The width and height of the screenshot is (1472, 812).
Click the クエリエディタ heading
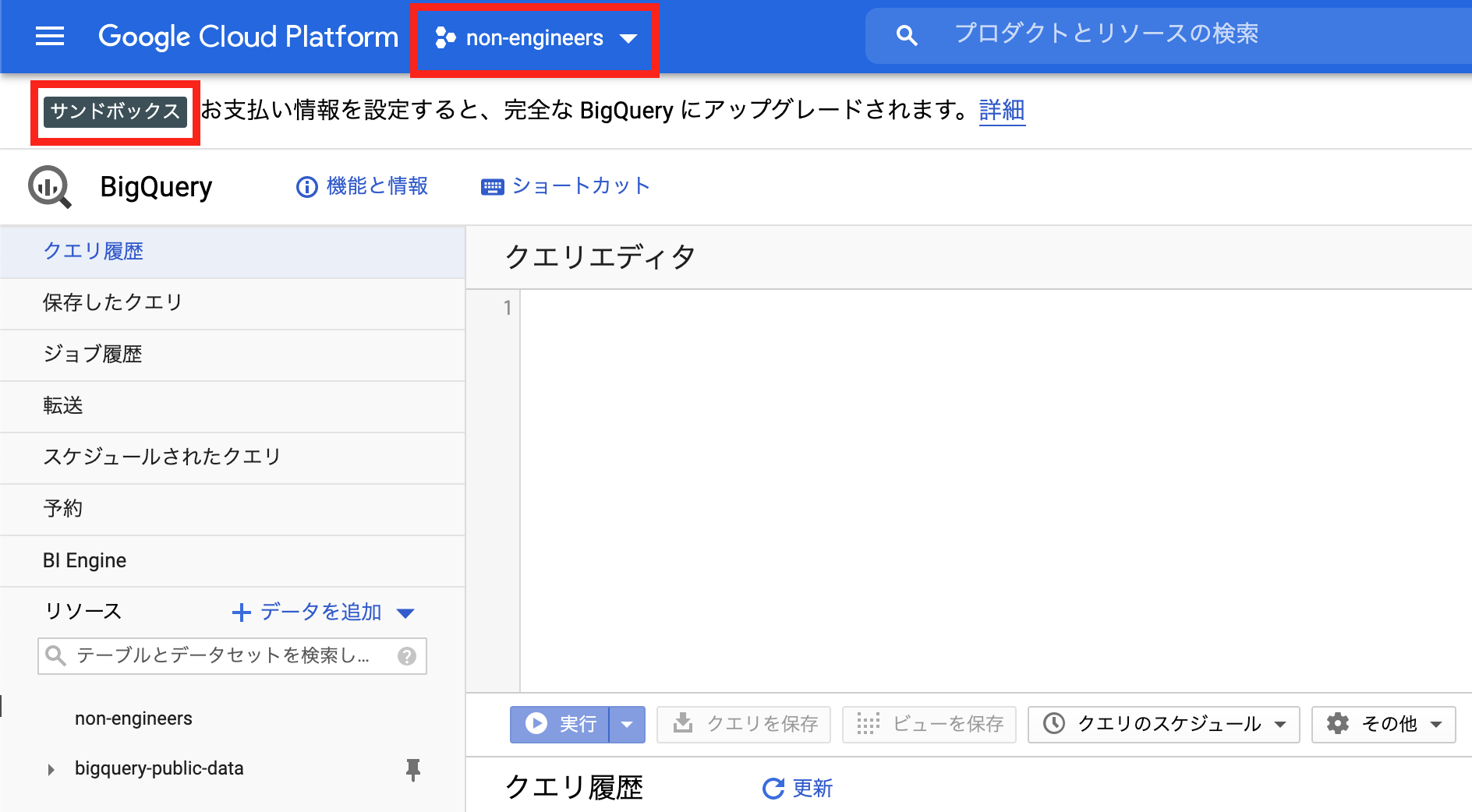pyautogui.click(x=600, y=256)
